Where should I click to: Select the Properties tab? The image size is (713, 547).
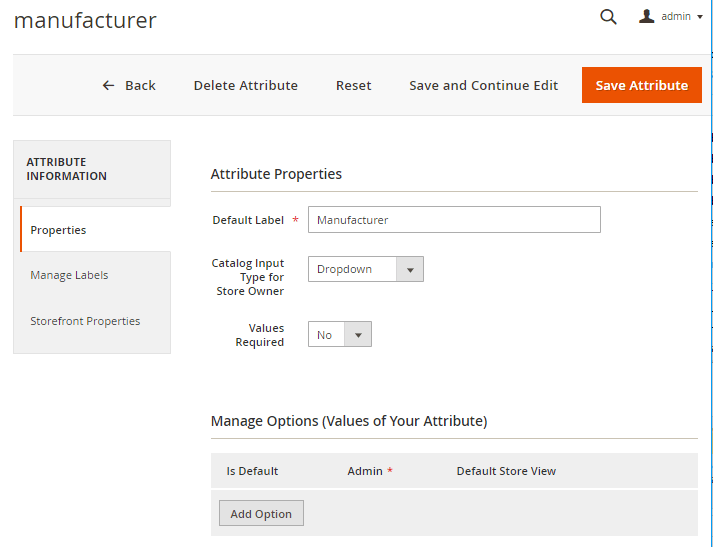[58, 230]
